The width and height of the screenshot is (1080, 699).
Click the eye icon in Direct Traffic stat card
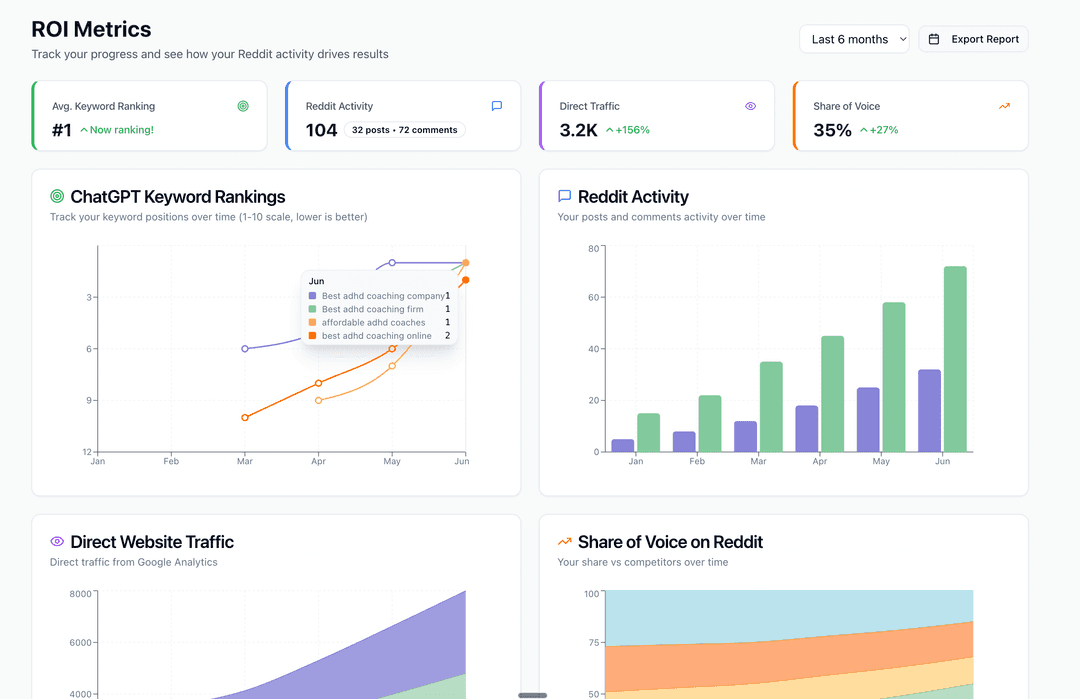click(x=751, y=106)
